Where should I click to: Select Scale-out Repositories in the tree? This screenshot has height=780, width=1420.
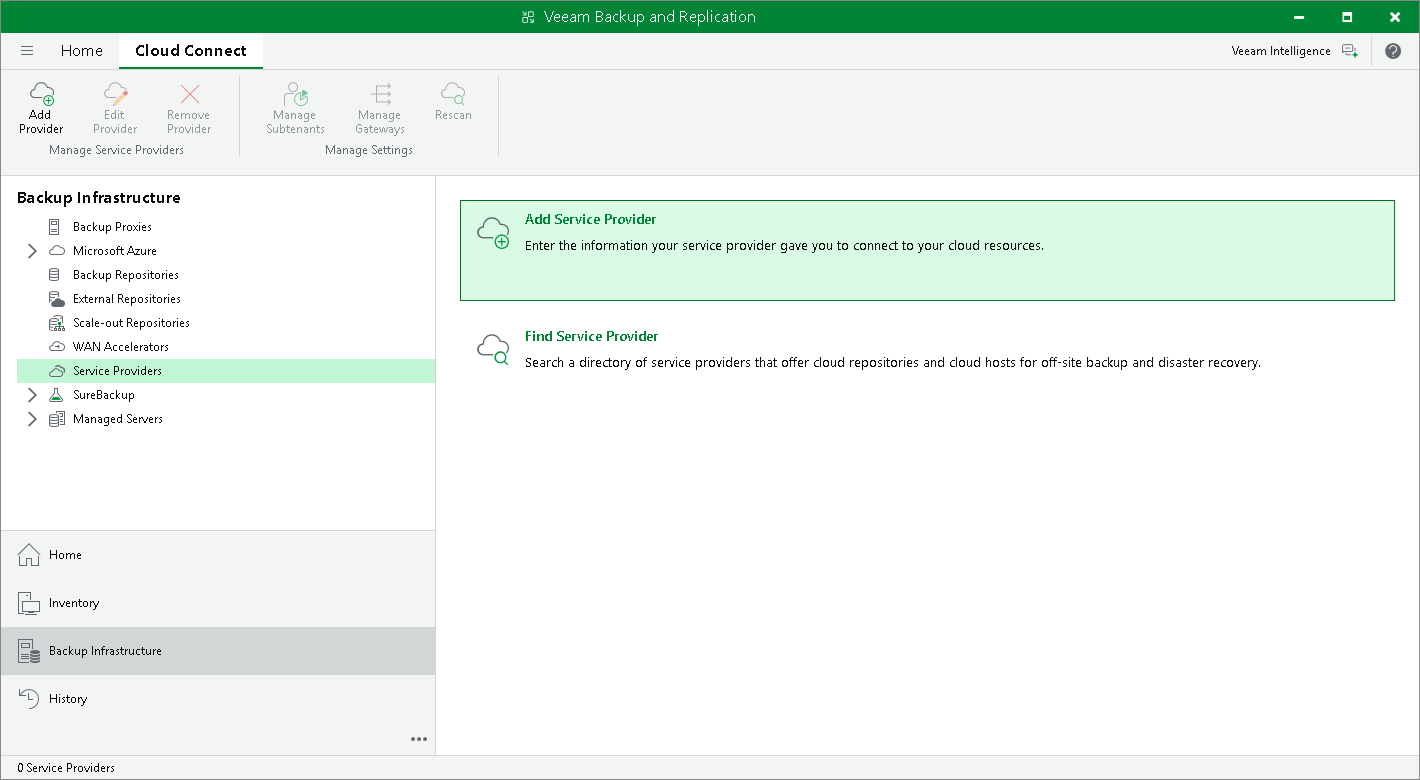131,323
